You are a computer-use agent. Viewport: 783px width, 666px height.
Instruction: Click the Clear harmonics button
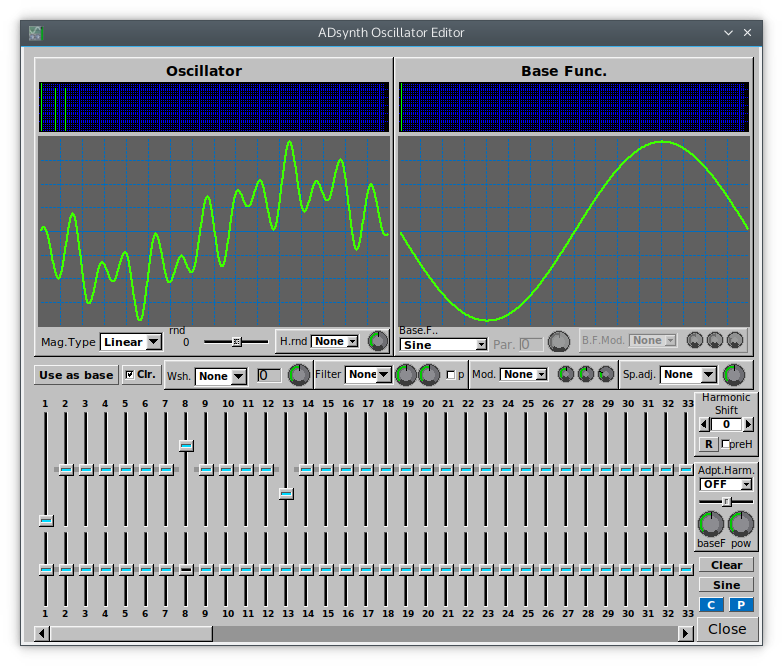coord(726,565)
